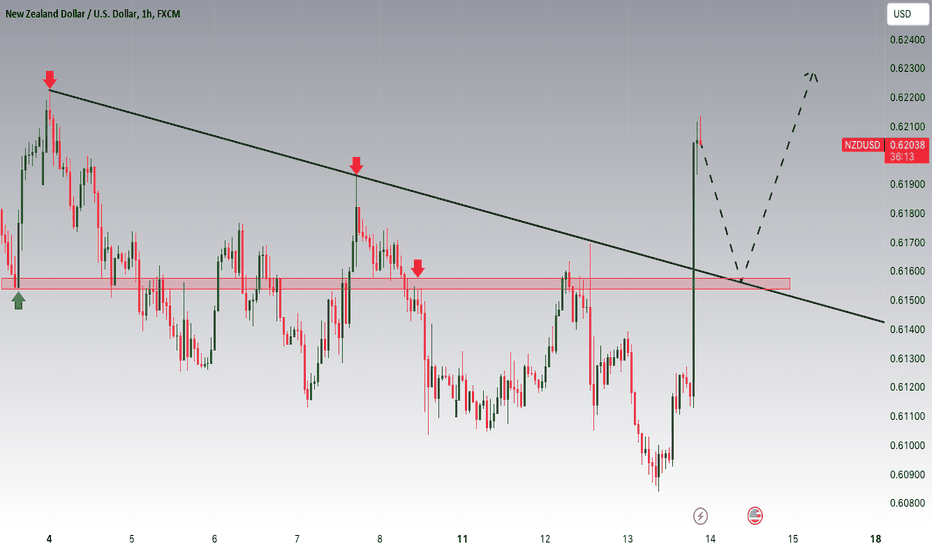Screen dimensions: 932x550
Task: Click date label 11 on time axis
Action: [462, 539]
